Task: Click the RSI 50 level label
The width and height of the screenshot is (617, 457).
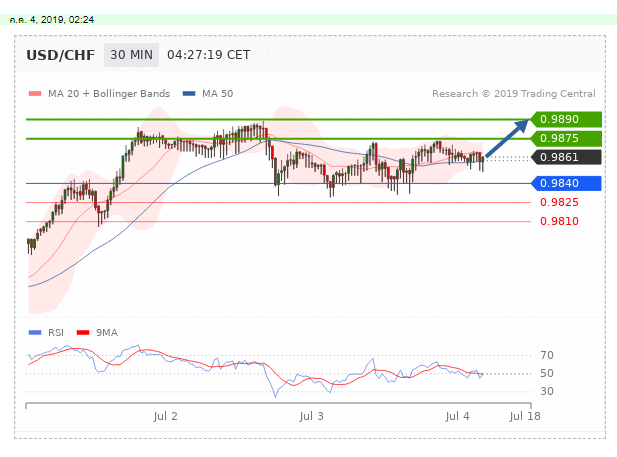Action: pos(547,373)
